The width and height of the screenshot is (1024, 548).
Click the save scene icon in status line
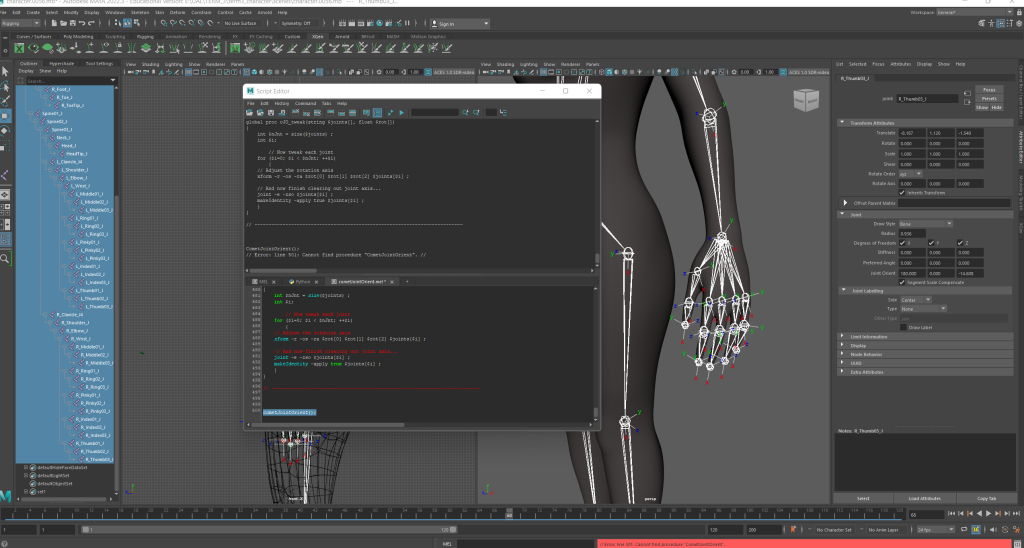(72, 23)
